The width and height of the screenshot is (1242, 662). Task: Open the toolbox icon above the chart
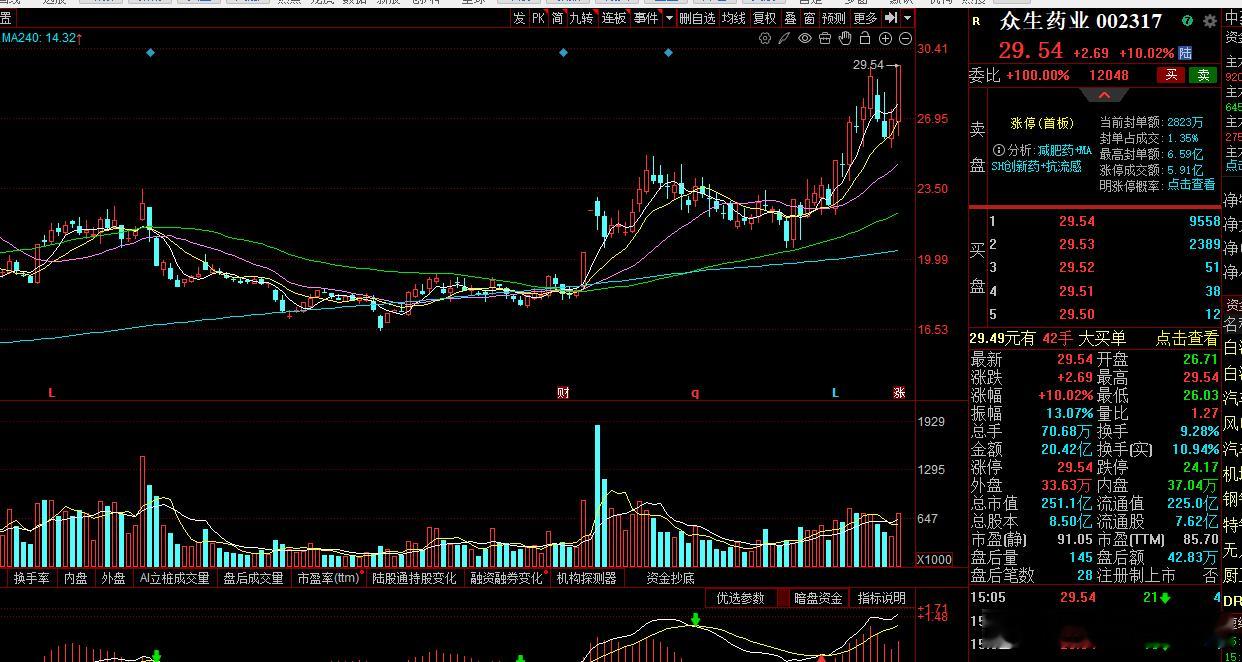pyautogui.click(x=825, y=38)
